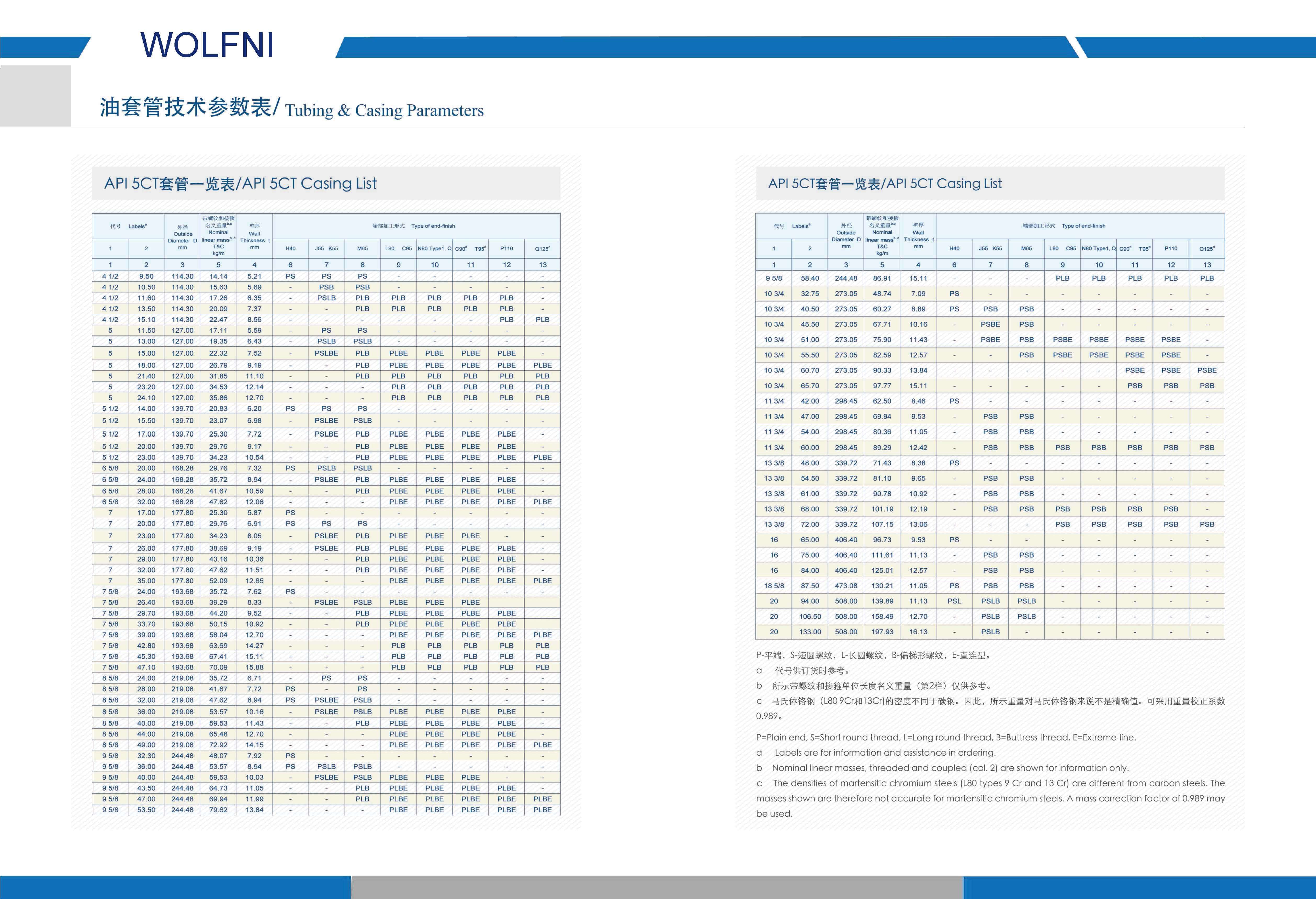The width and height of the screenshot is (1316, 899).
Task: Select the 473.08 outside diameter cell
Action: coord(845,586)
